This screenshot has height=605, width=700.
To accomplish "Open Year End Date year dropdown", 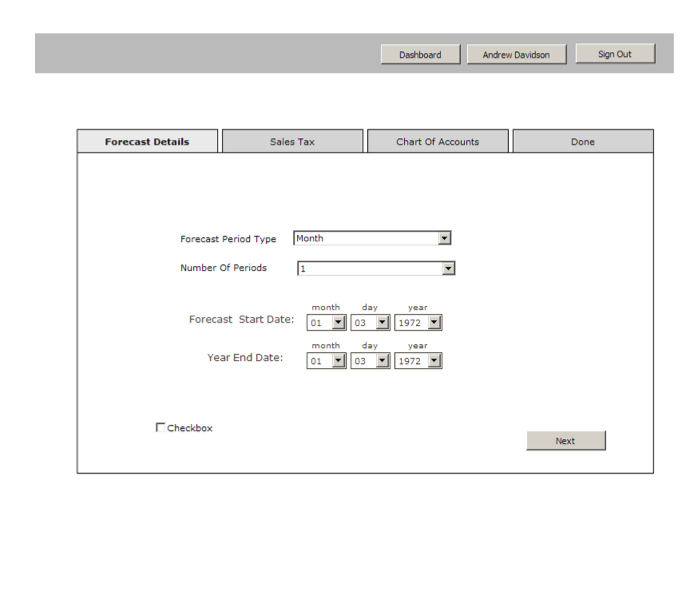I will (x=434, y=361).
